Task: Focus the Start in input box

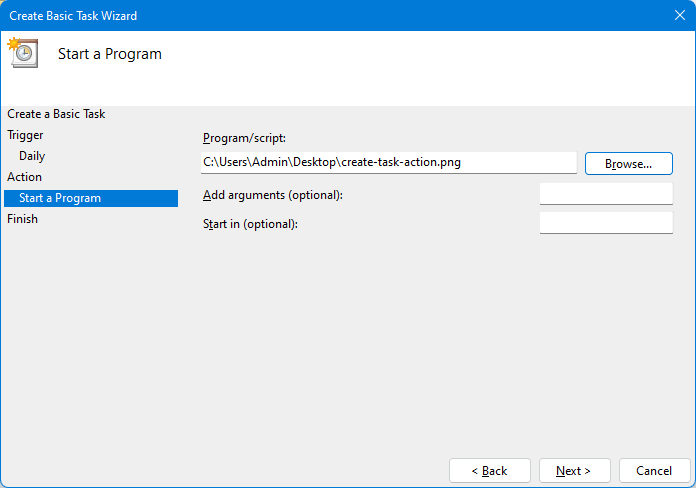Action: pos(605,223)
